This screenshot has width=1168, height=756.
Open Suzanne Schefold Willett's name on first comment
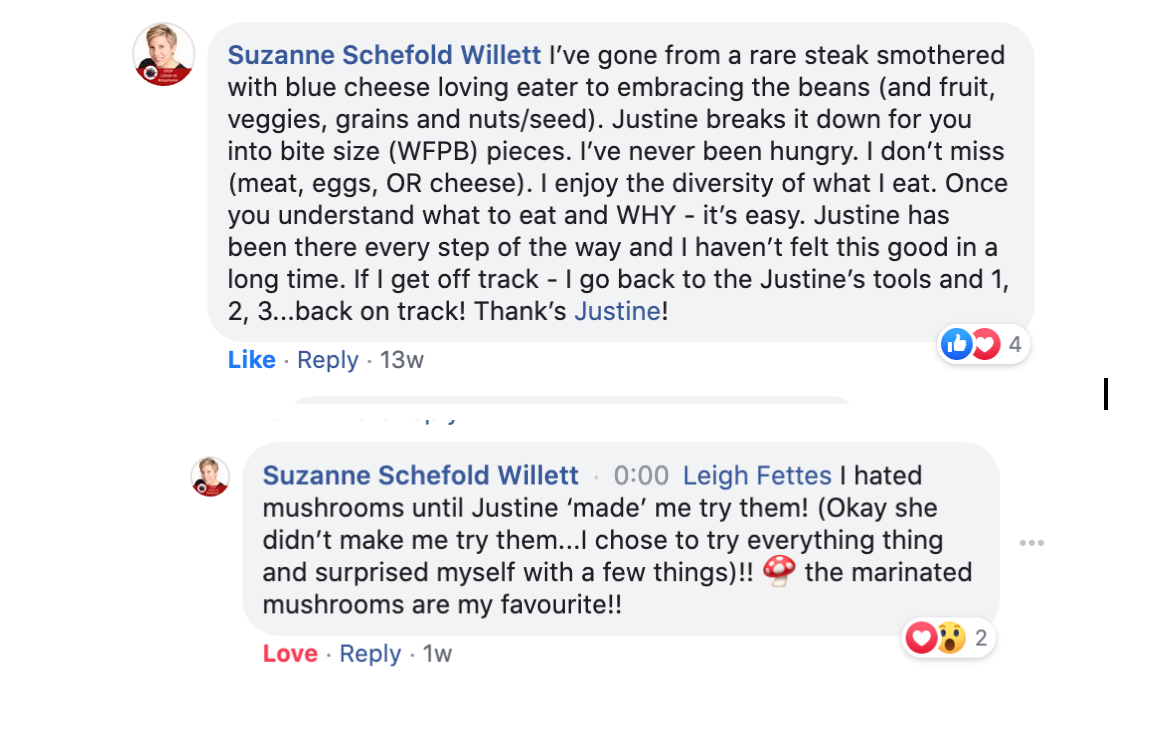pyautogui.click(x=384, y=55)
